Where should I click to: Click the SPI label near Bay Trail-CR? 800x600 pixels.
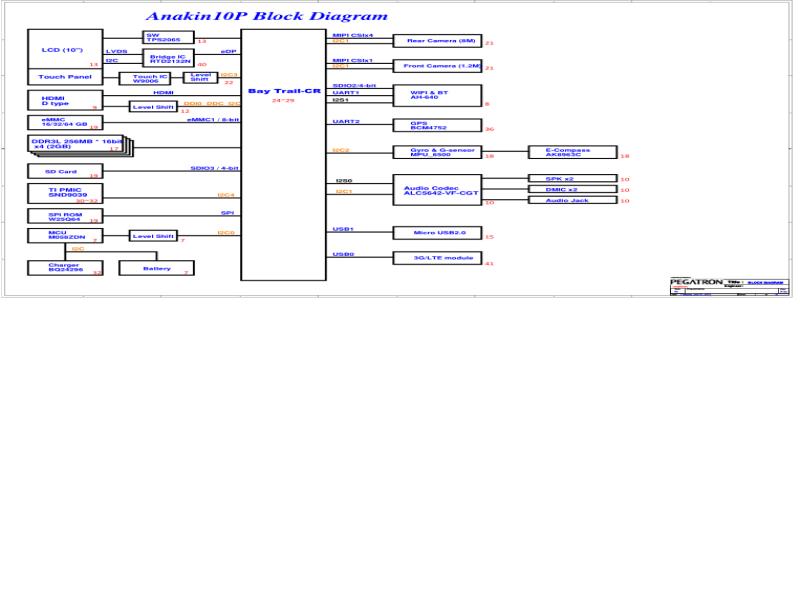click(227, 213)
